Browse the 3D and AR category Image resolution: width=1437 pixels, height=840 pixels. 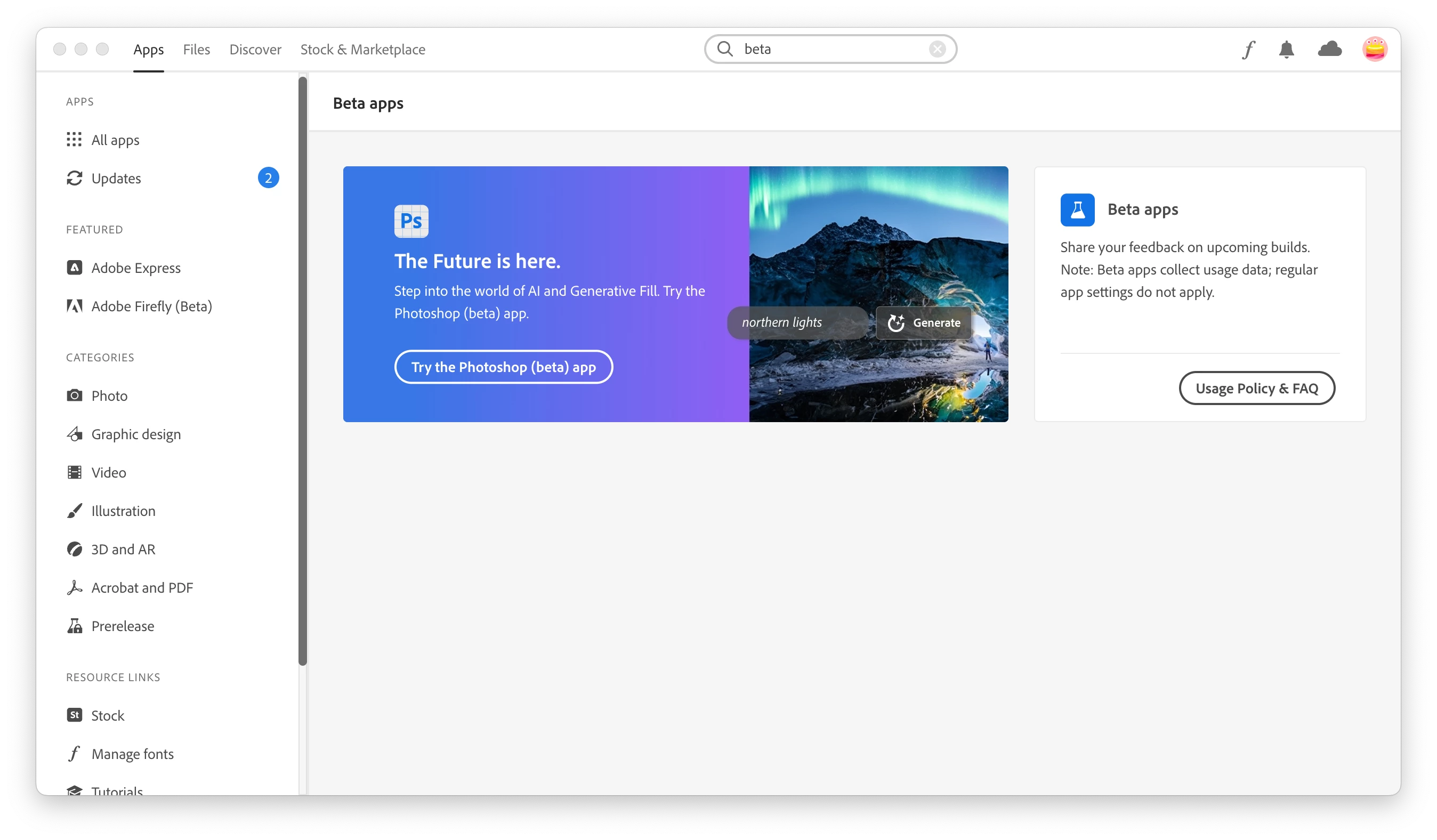click(123, 549)
